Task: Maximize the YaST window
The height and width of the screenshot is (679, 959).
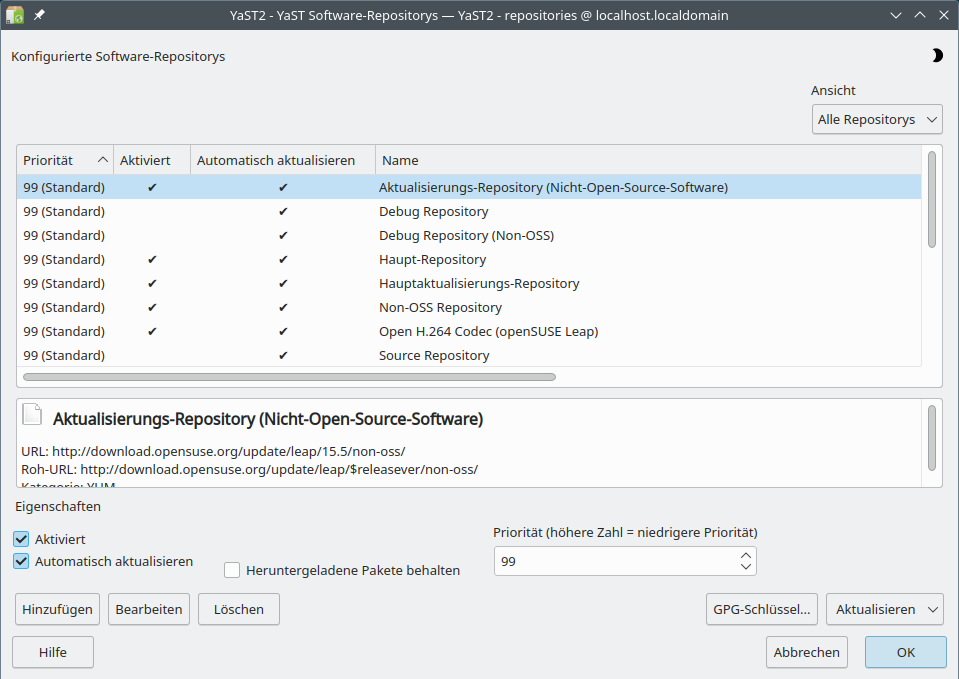Action: [x=920, y=15]
